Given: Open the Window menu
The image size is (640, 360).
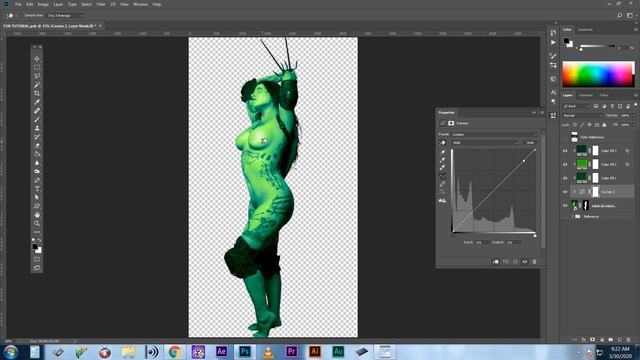Looking at the screenshot, I should (x=140, y=4).
